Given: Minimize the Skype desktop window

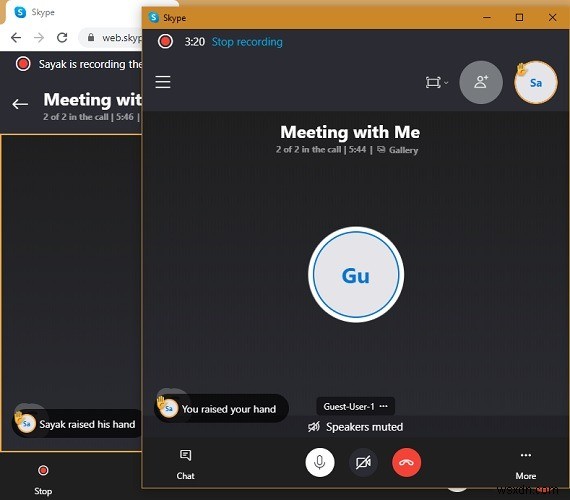Looking at the screenshot, I should (487, 17).
